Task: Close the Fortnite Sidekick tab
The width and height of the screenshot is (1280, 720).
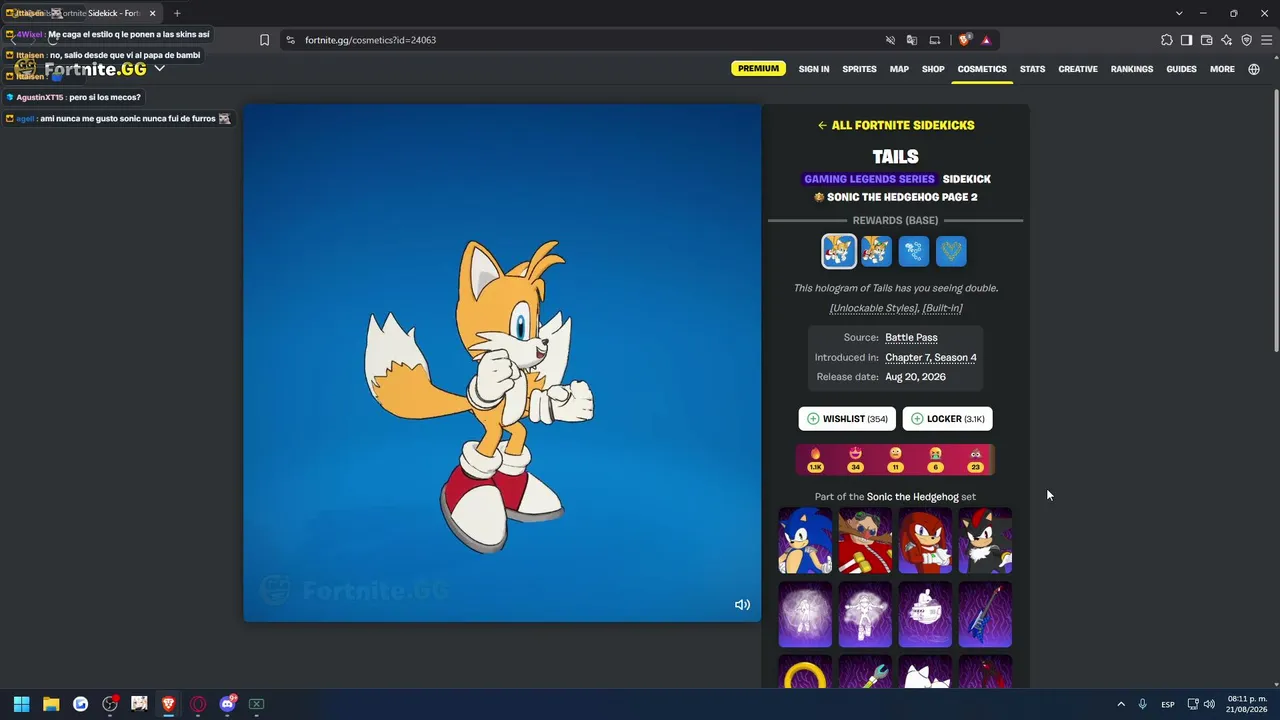Action: [152, 13]
